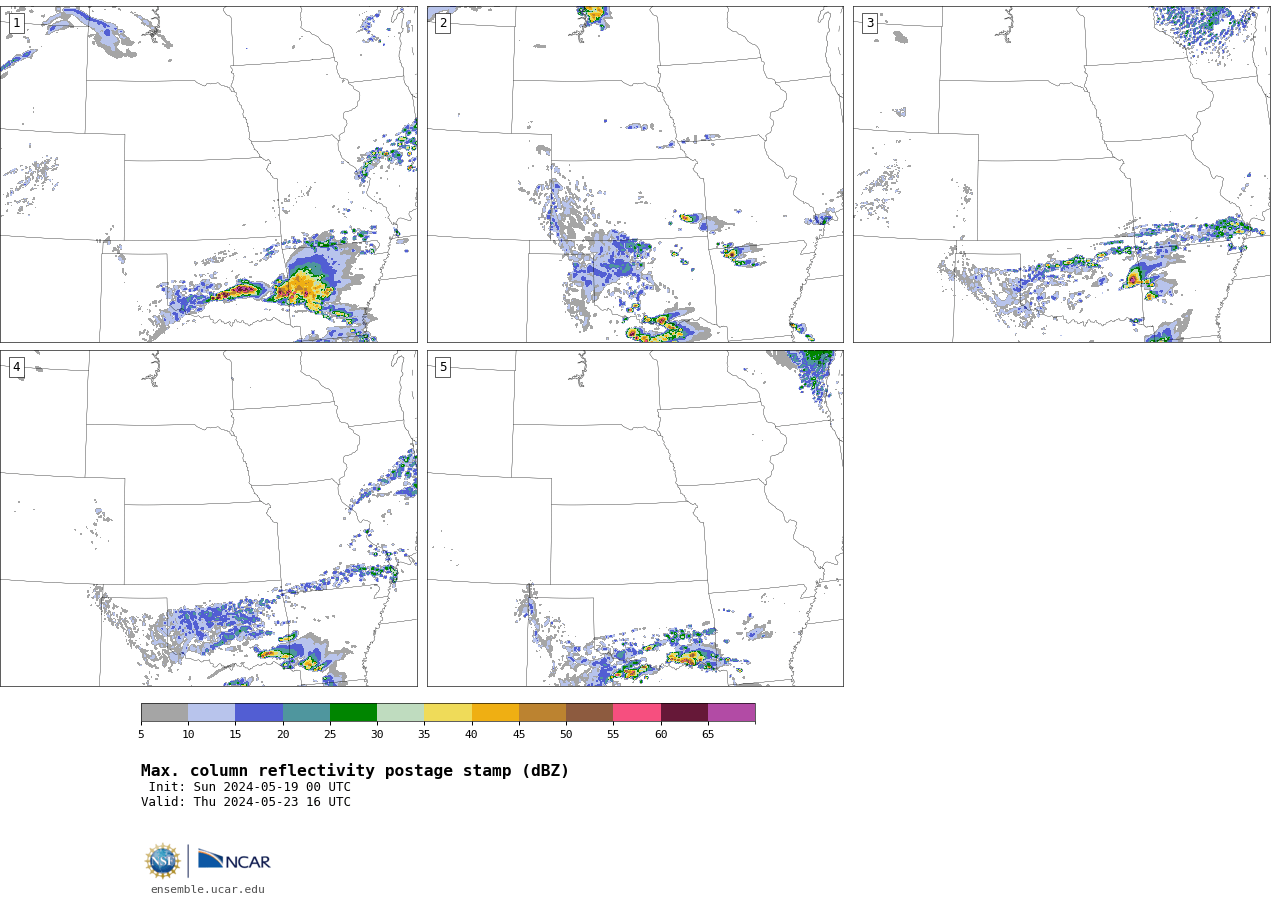Open ensemble member 3 reflectivity map
1280x901 pixels.
[1061, 174]
